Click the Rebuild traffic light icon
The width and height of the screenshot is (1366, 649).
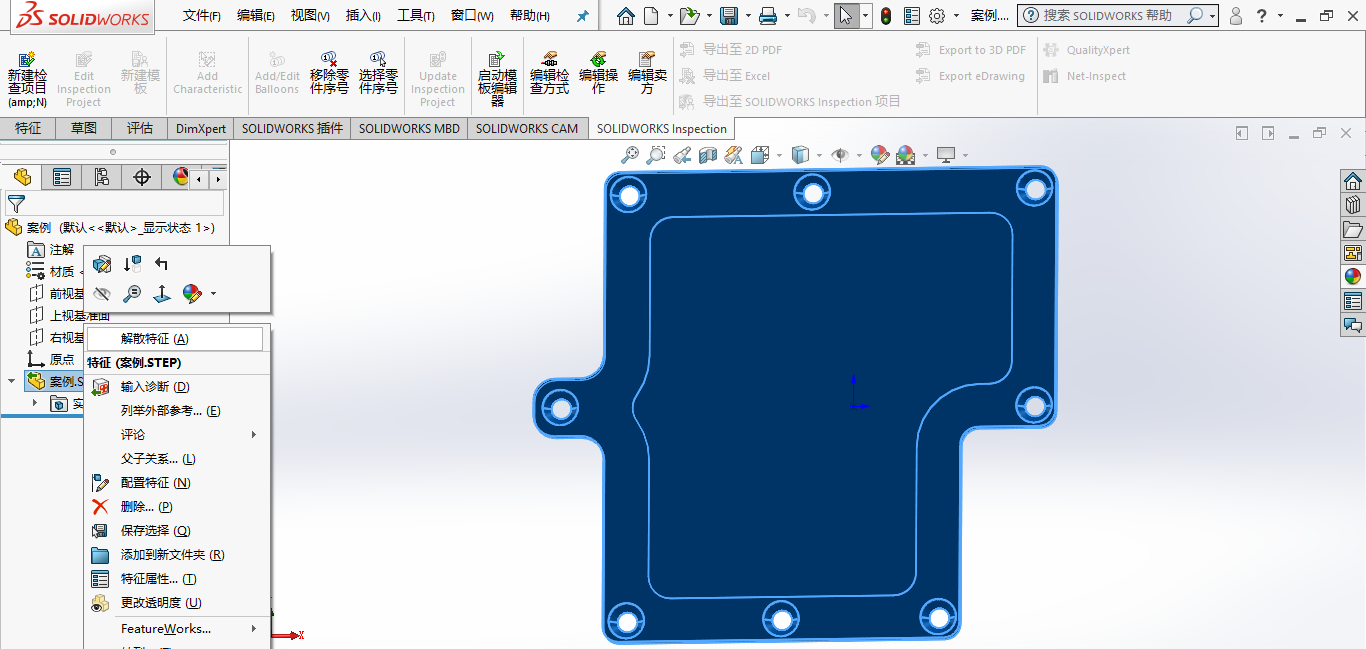[886, 16]
